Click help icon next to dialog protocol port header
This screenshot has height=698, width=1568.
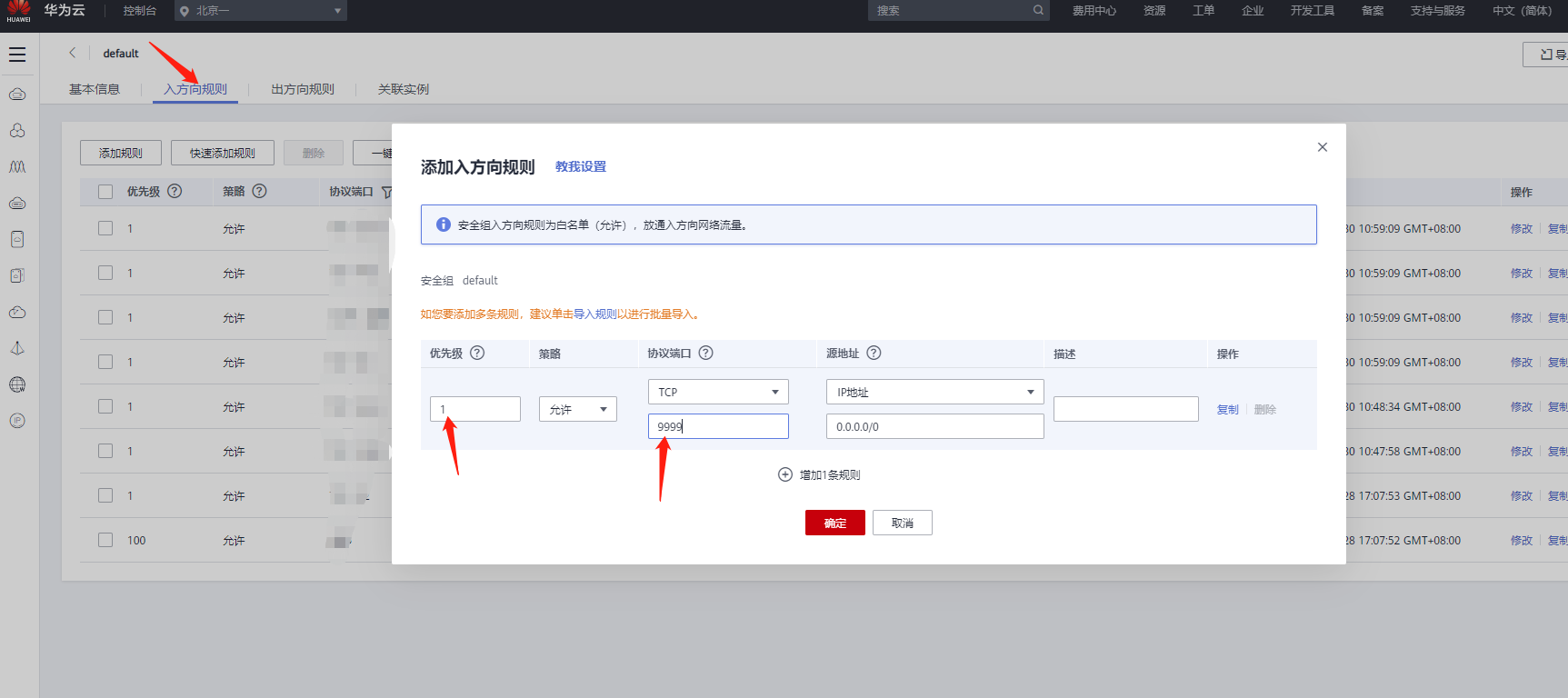pos(705,353)
